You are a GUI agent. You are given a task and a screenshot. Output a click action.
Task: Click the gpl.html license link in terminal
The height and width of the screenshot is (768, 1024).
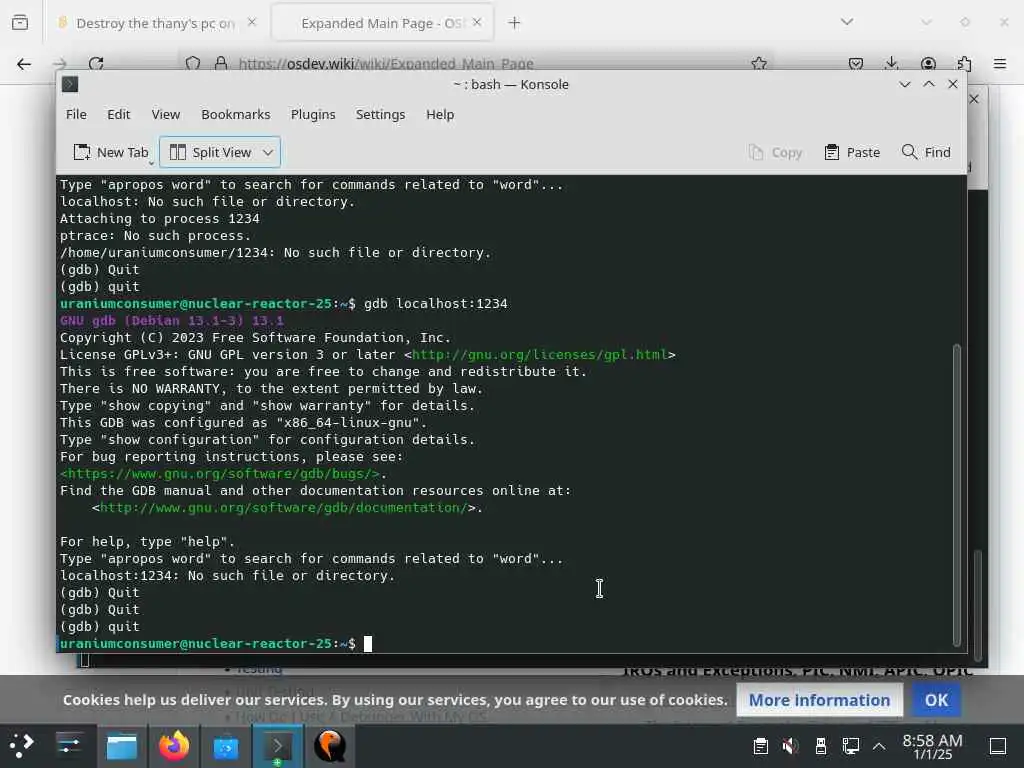pyautogui.click(x=539, y=355)
